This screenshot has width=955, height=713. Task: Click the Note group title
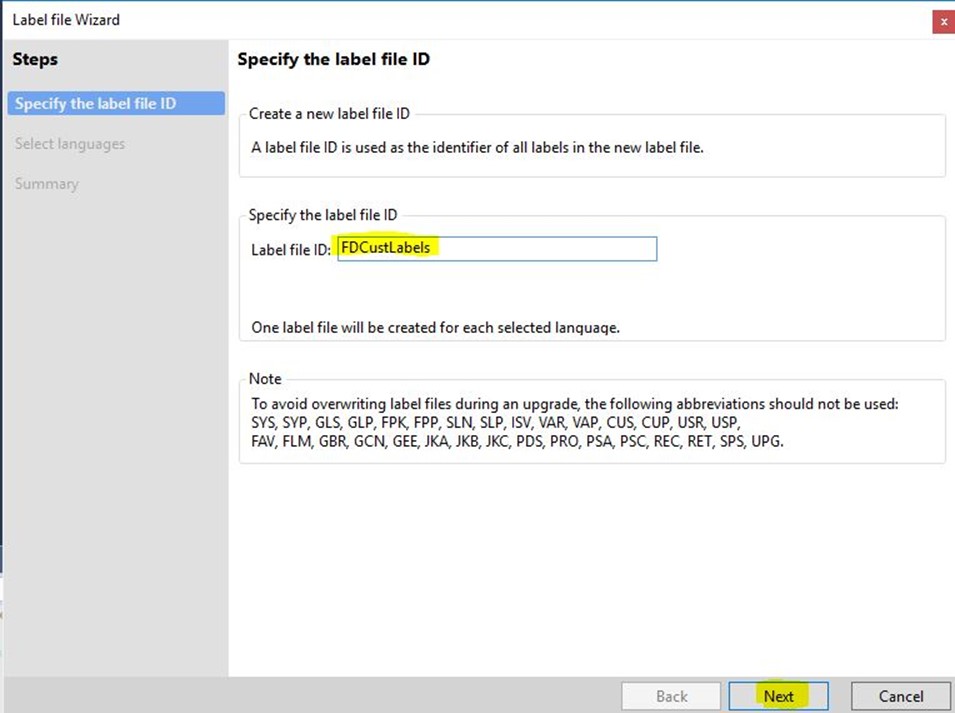pyautogui.click(x=265, y=379)
